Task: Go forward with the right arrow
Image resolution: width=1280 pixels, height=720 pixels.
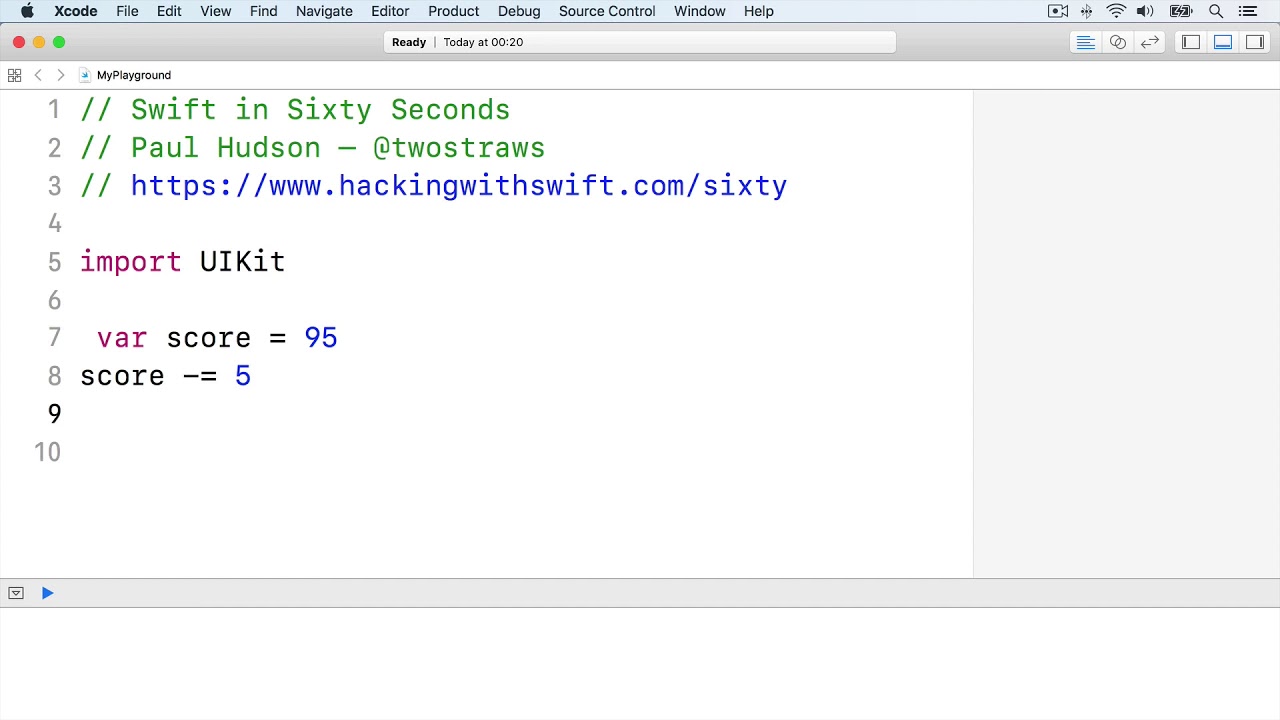Action: tap(60, 75)
